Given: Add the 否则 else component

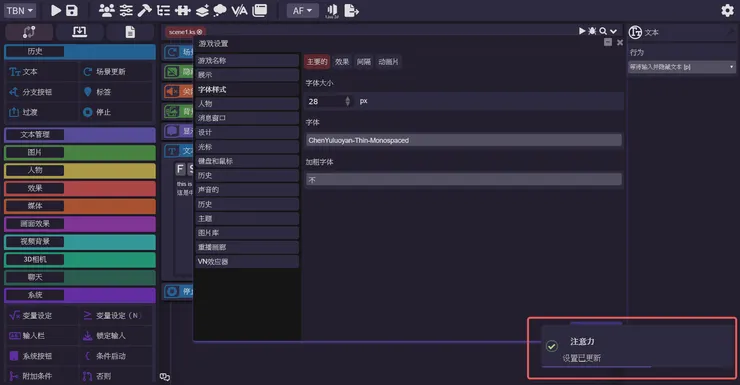Looking at the screenshot, I should pyautogui.click(x=116, y=376).
